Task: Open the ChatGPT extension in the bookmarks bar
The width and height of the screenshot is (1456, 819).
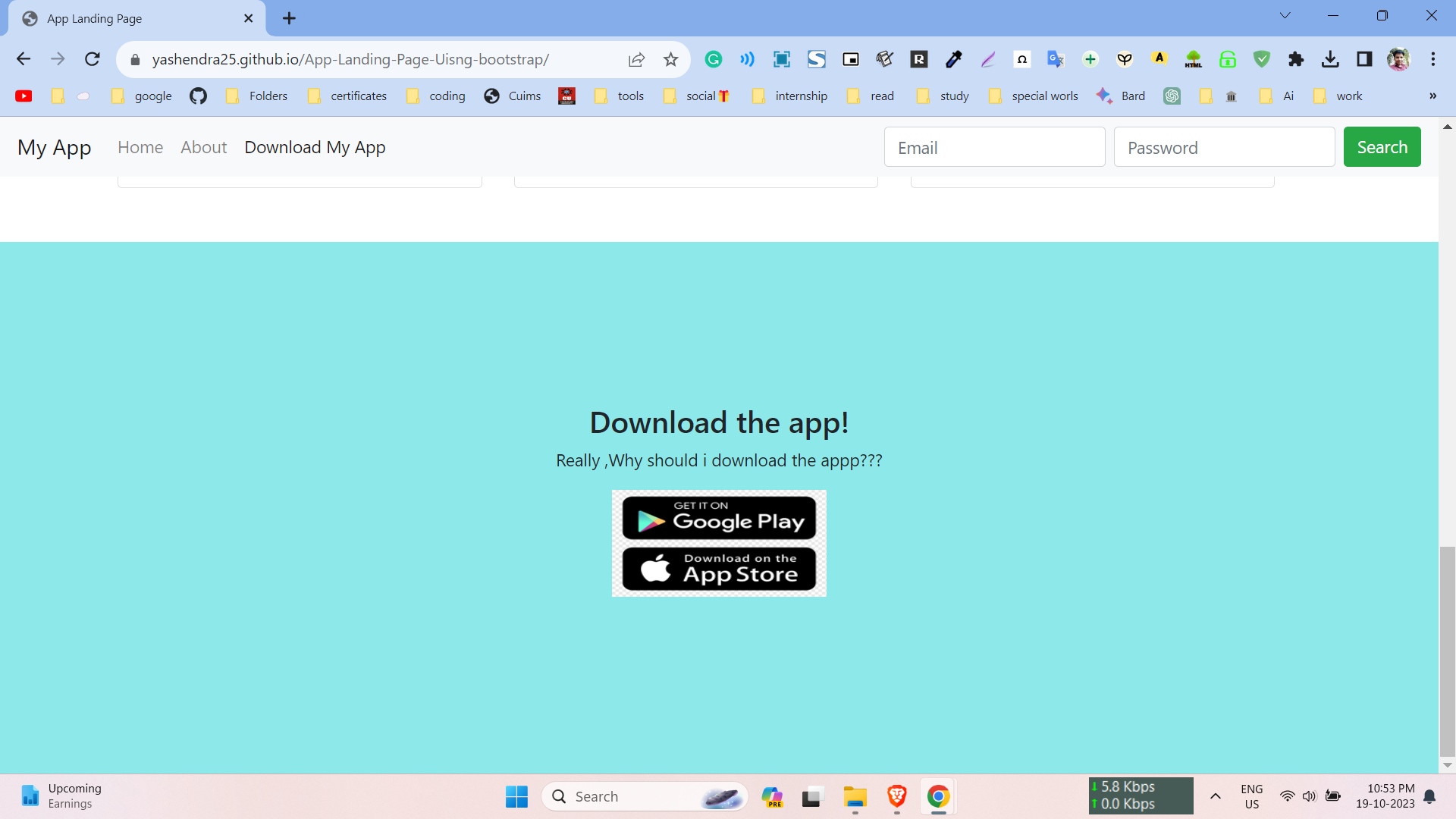Action: pos(1172,96)
